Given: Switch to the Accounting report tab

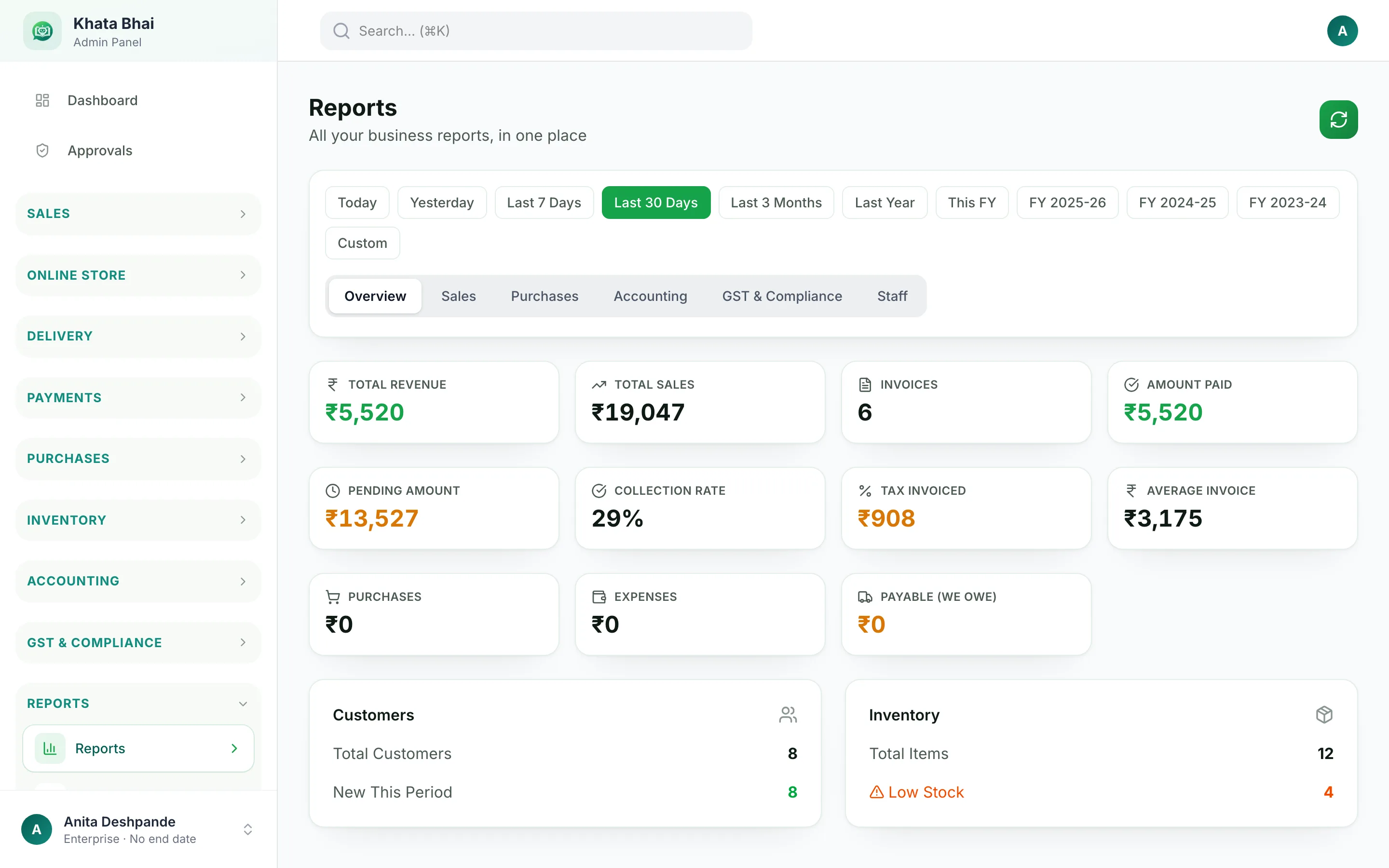Looking at the screenshot, I should click(650, 296).
